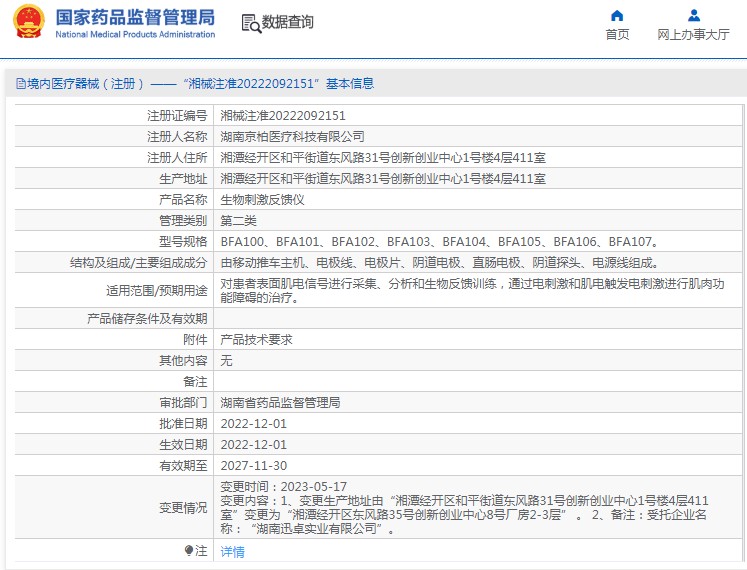Click the user icon above 网上办事大厅
This screenshot has height=570, width=747.
point(693,15)
